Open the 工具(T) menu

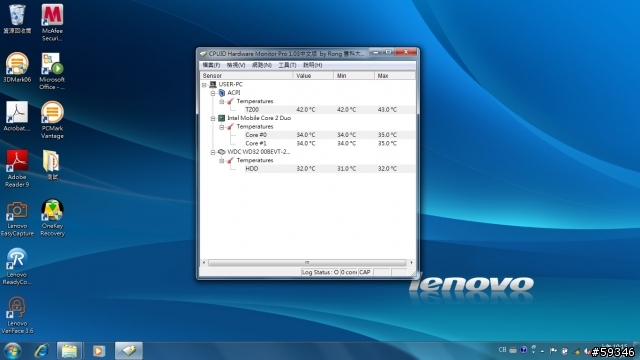[287, 65]
